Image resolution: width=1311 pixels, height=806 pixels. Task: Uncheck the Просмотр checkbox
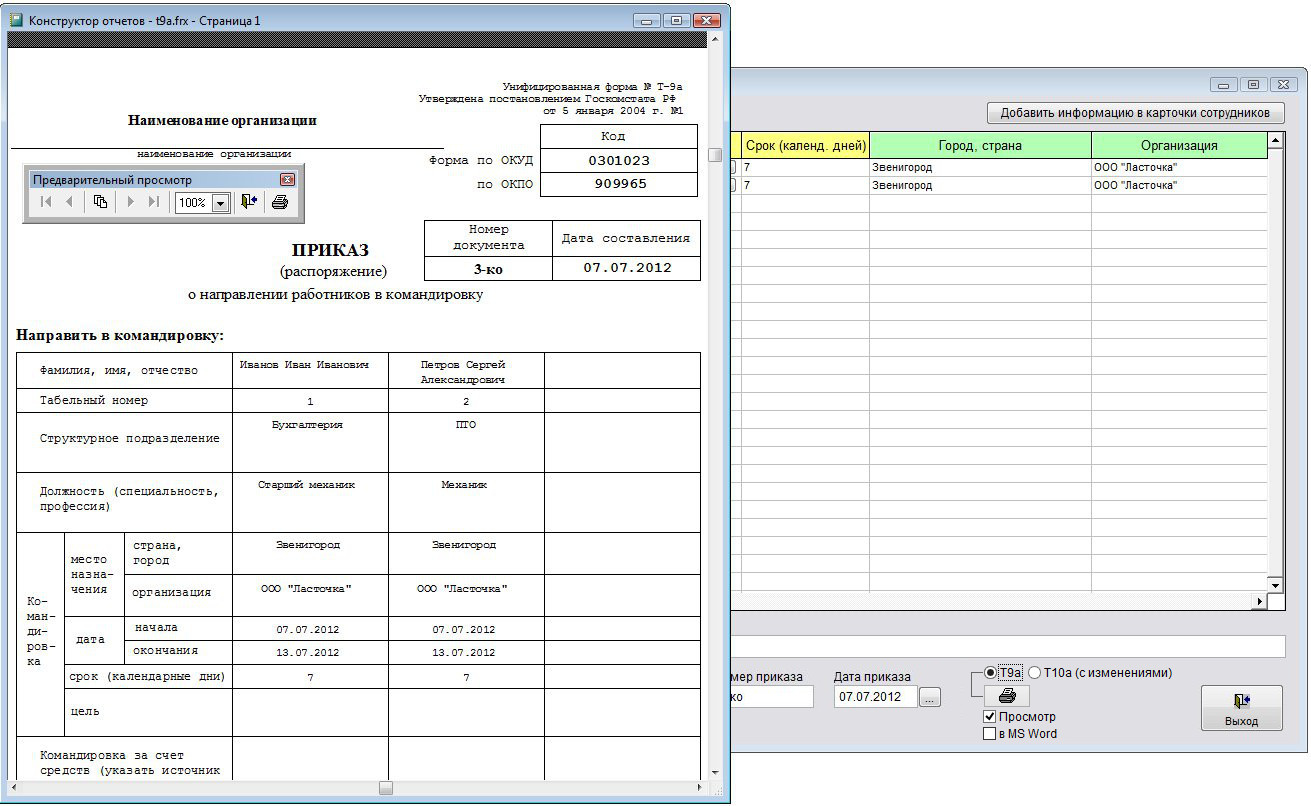point(990,717)
